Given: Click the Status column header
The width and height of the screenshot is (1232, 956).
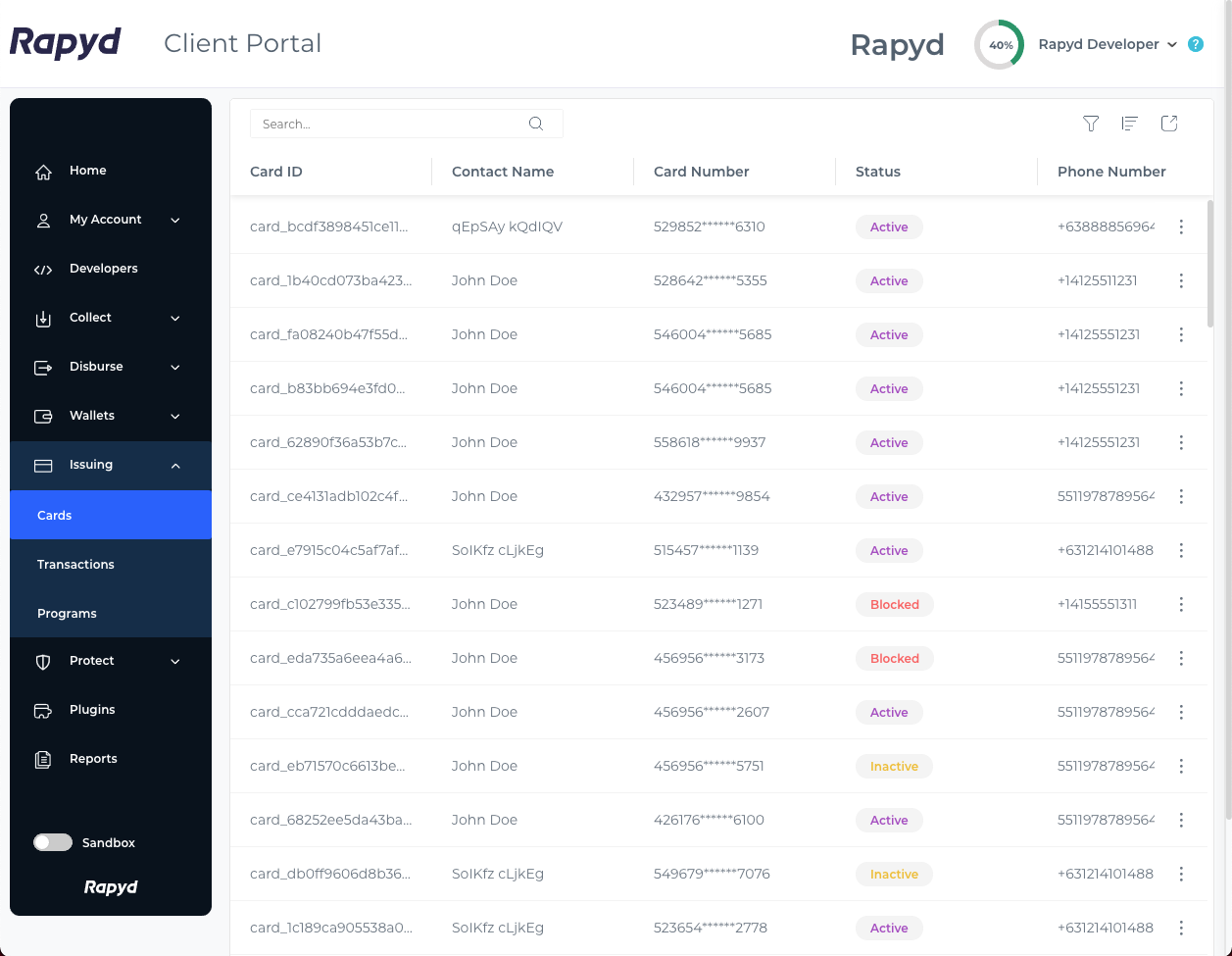Looking at the screenshot, I should pos(878,172).
